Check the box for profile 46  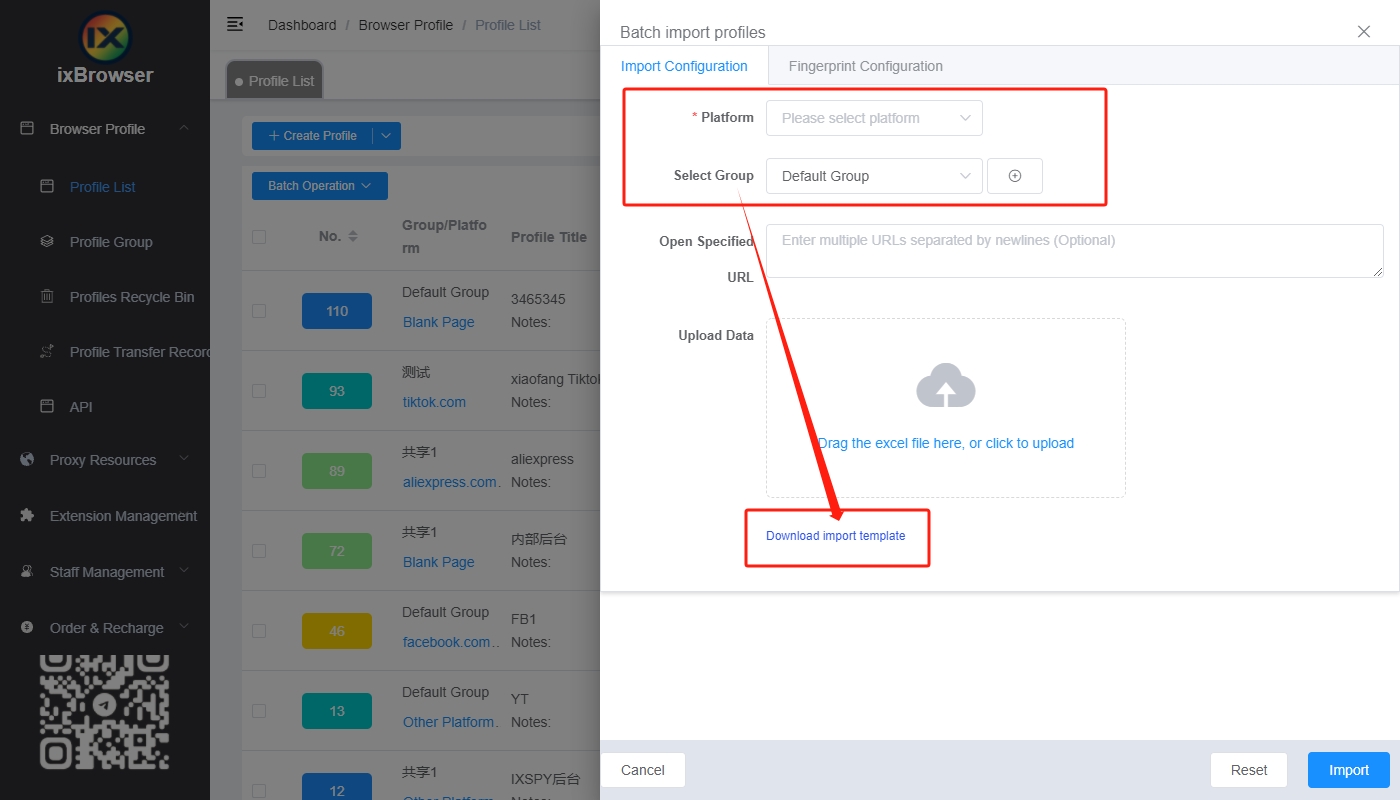(x=259, y=631)
